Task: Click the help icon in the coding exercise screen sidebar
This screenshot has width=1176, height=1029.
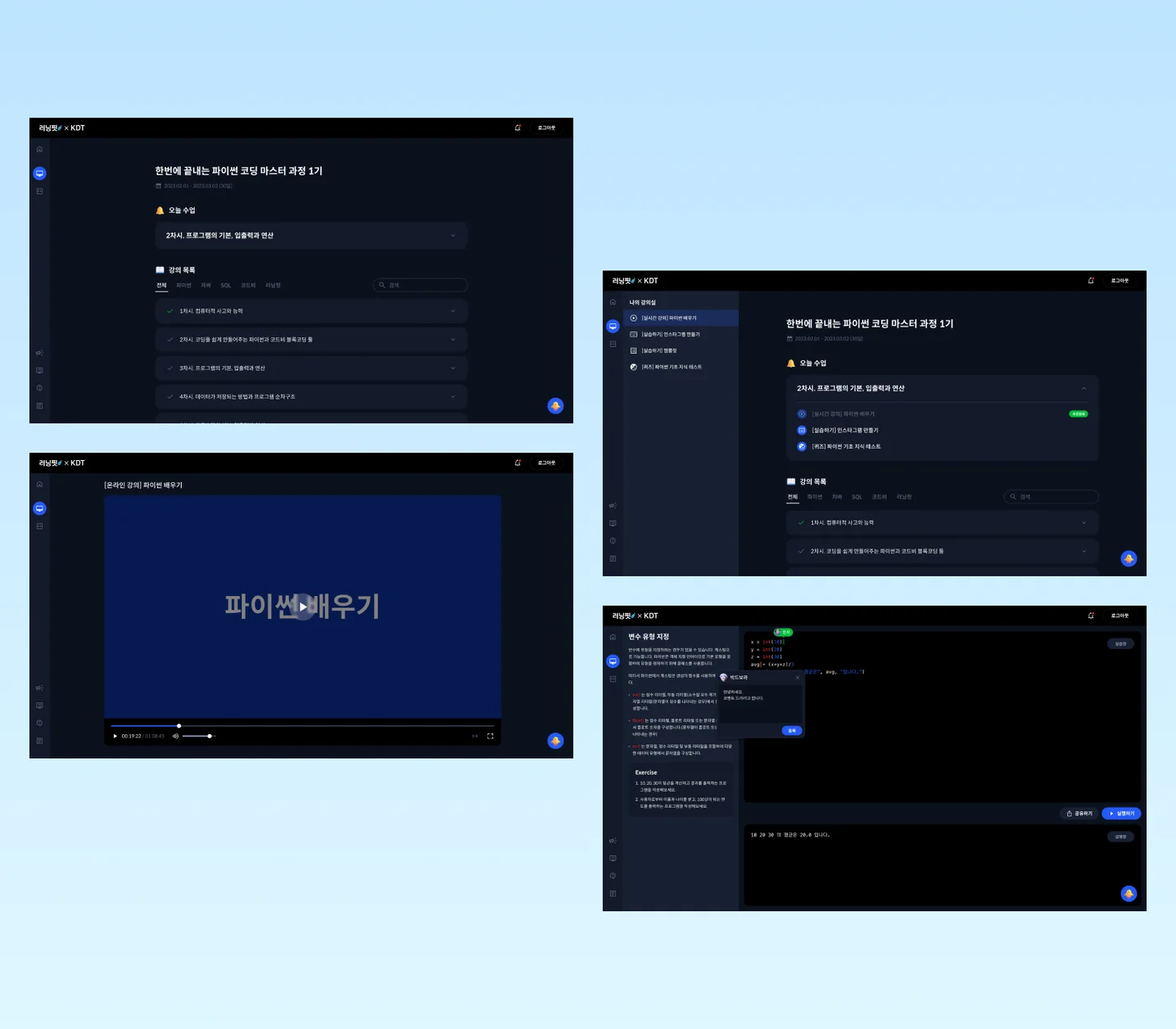Action: (613, 876)
